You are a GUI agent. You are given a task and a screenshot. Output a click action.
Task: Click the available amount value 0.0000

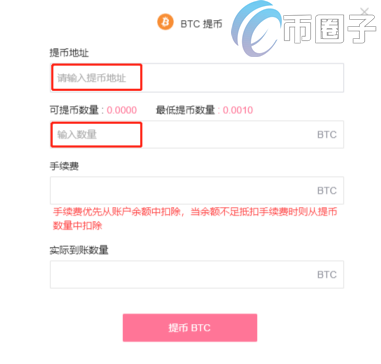(x=122, y=110)
